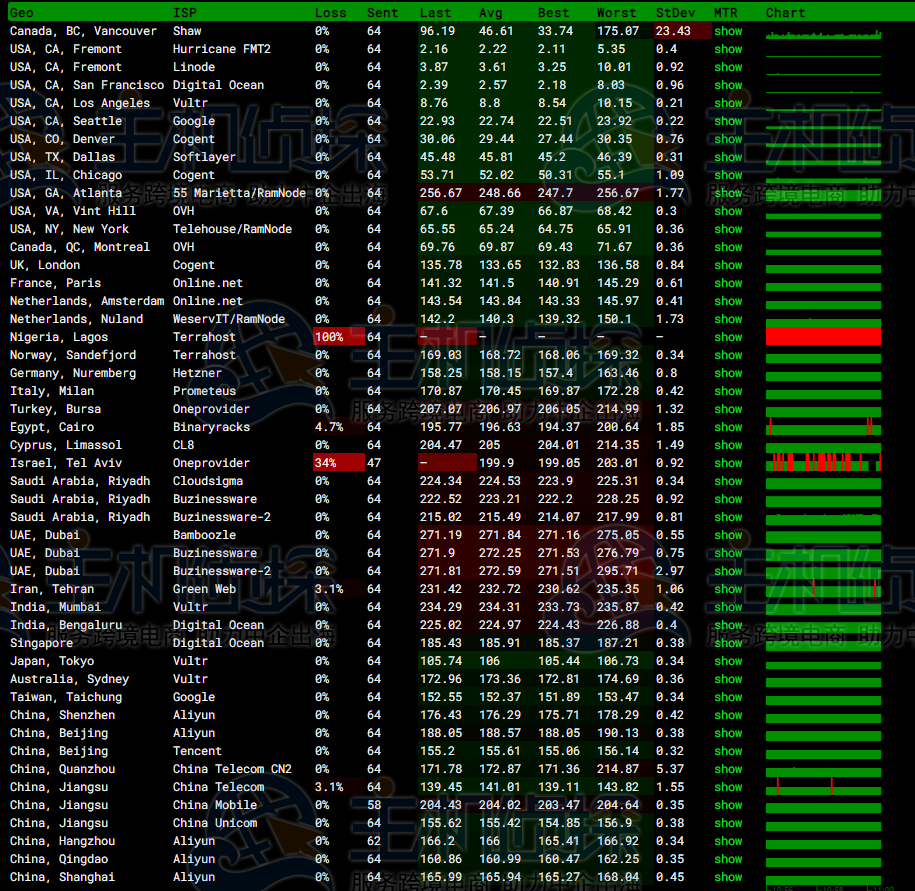Click the 34% loss cell for Tel Aviv
Screen dimensions: 915x891
[x=328, y=463]
